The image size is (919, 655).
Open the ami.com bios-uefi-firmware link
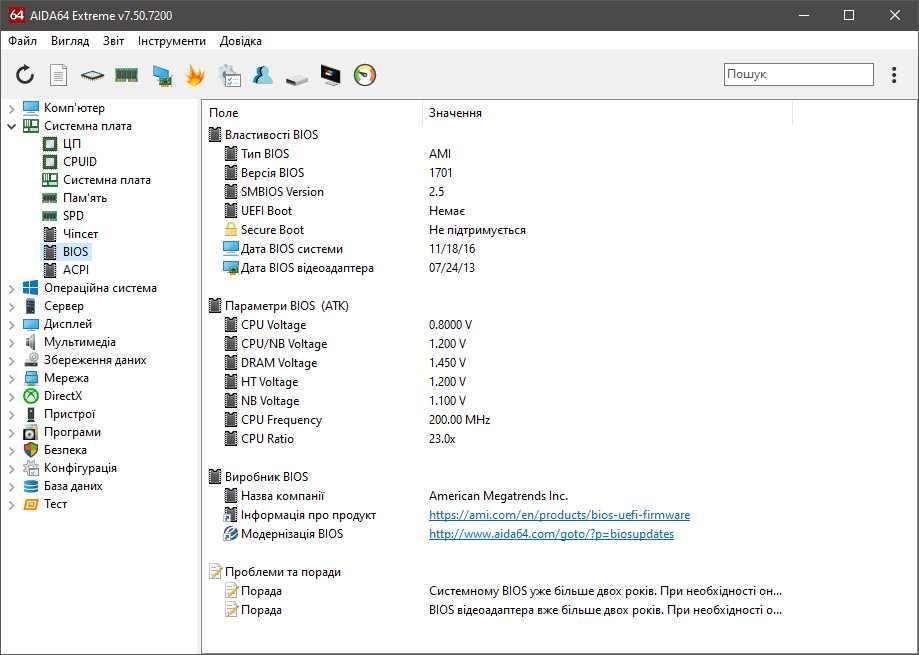pyautogui.click(x=559, y=515)
